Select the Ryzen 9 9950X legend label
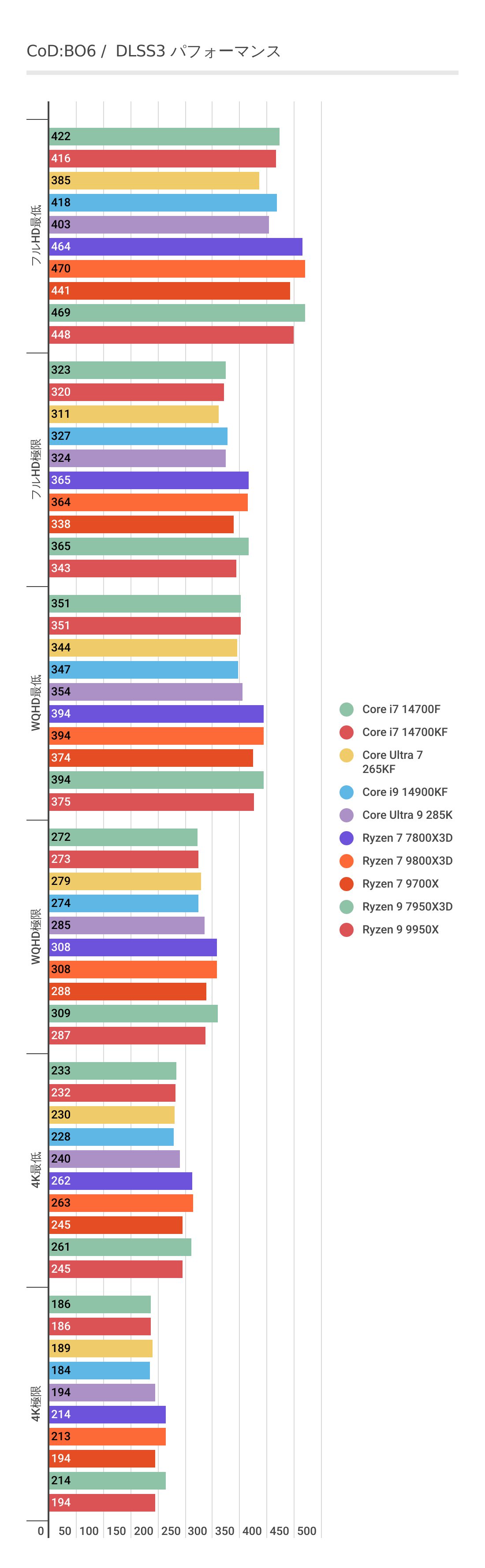Viewport: 485px width, 1568px height. click(x=400, y=929)
